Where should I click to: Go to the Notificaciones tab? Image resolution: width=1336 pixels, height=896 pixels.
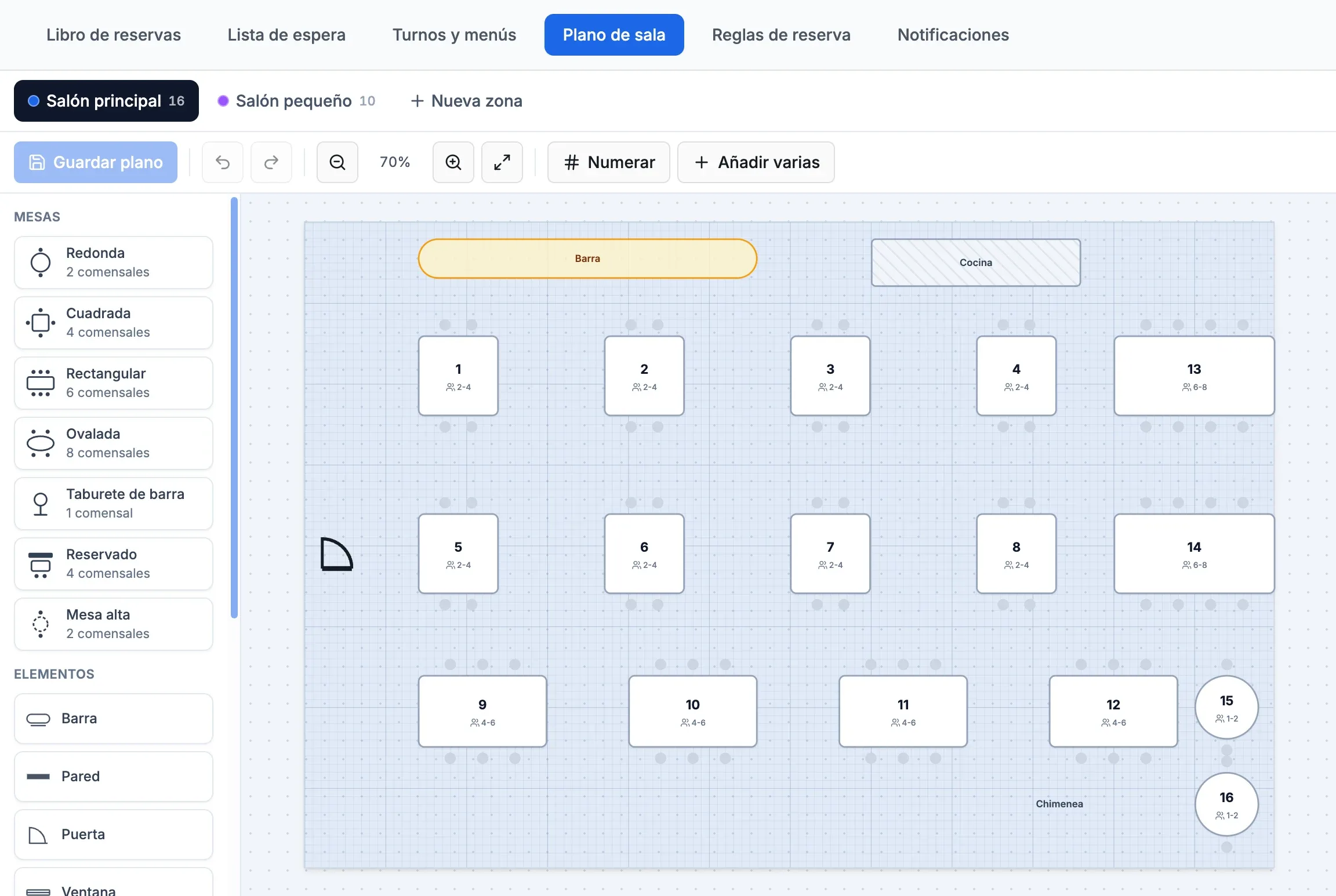click(x=953, y=35)
